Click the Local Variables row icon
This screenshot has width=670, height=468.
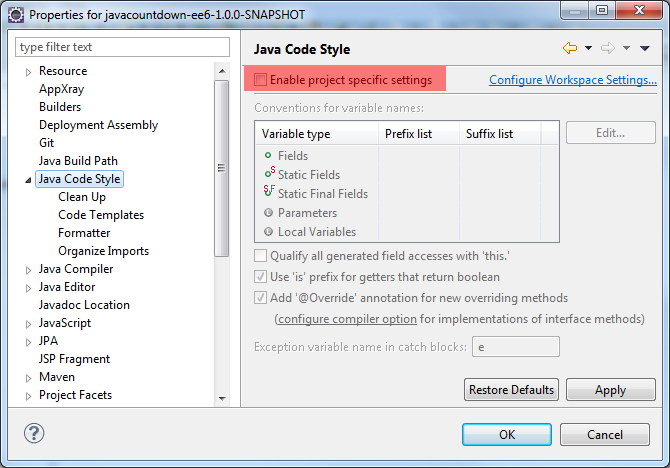coord(268,232)
